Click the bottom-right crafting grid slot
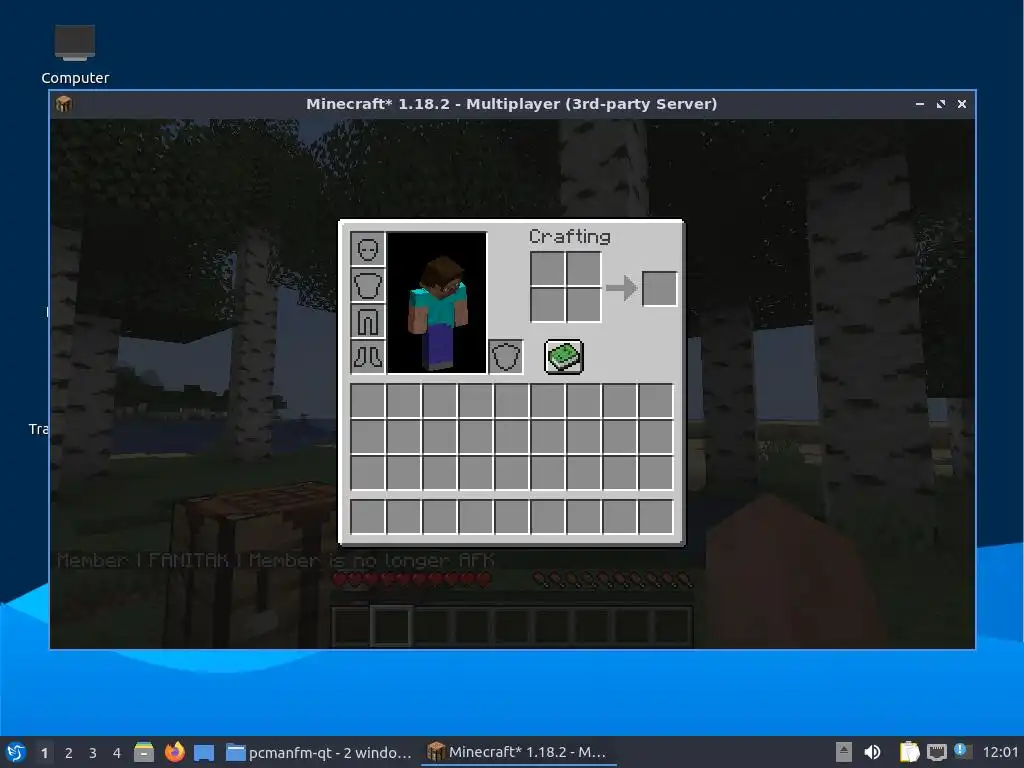This screenshot has height=768, width=1024. pyautogui.click(x=583, y=304)
